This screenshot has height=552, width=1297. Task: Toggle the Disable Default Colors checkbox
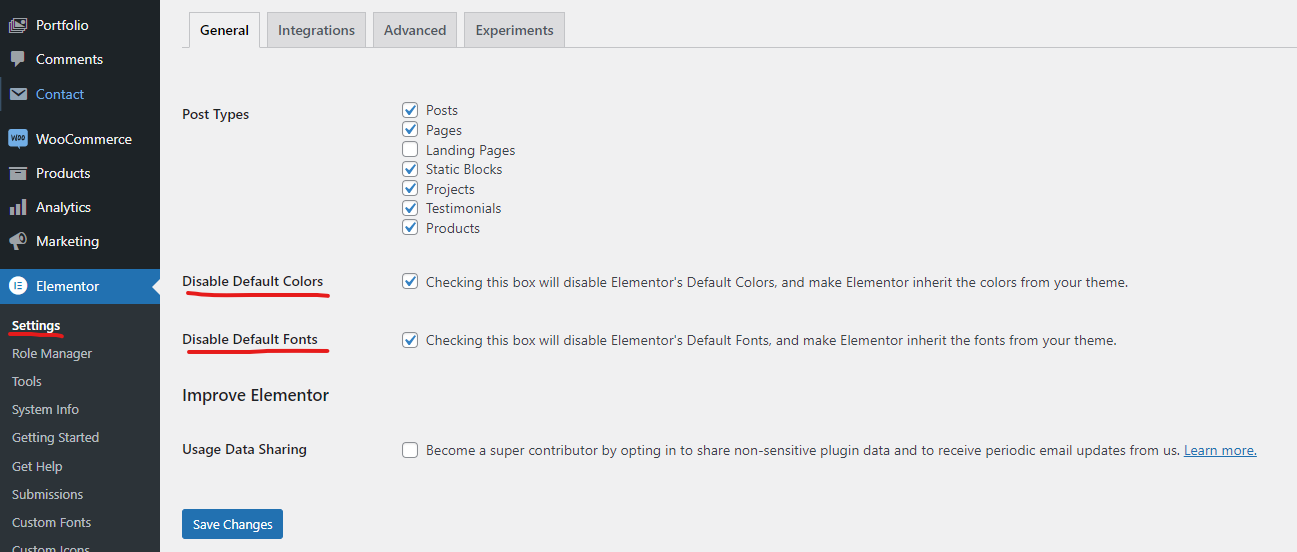pyautogui.click(x=410, y=282)
